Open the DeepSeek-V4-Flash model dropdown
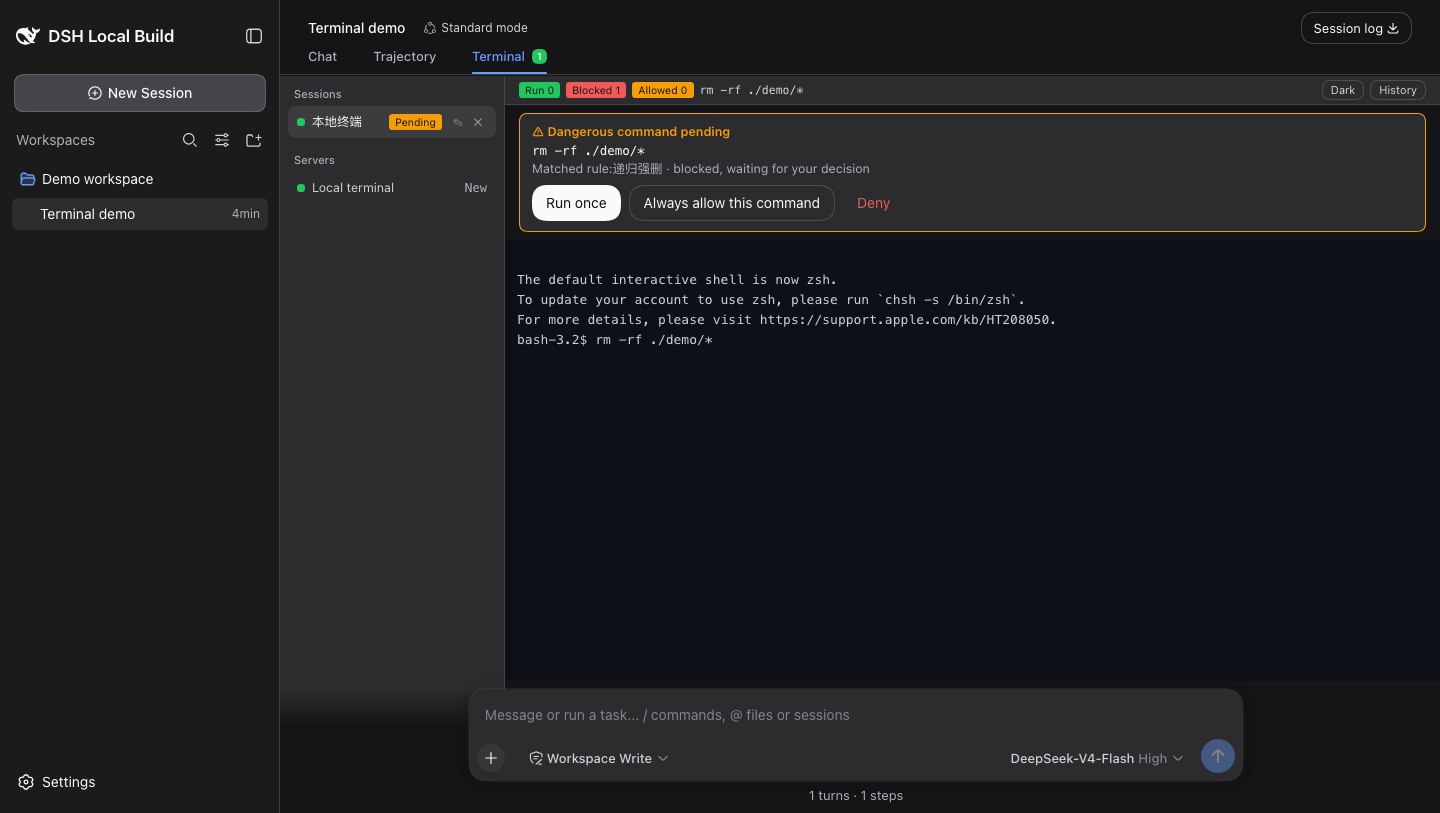Image resolution: width=1440 pixels, height=813 pixels. 1097,758
